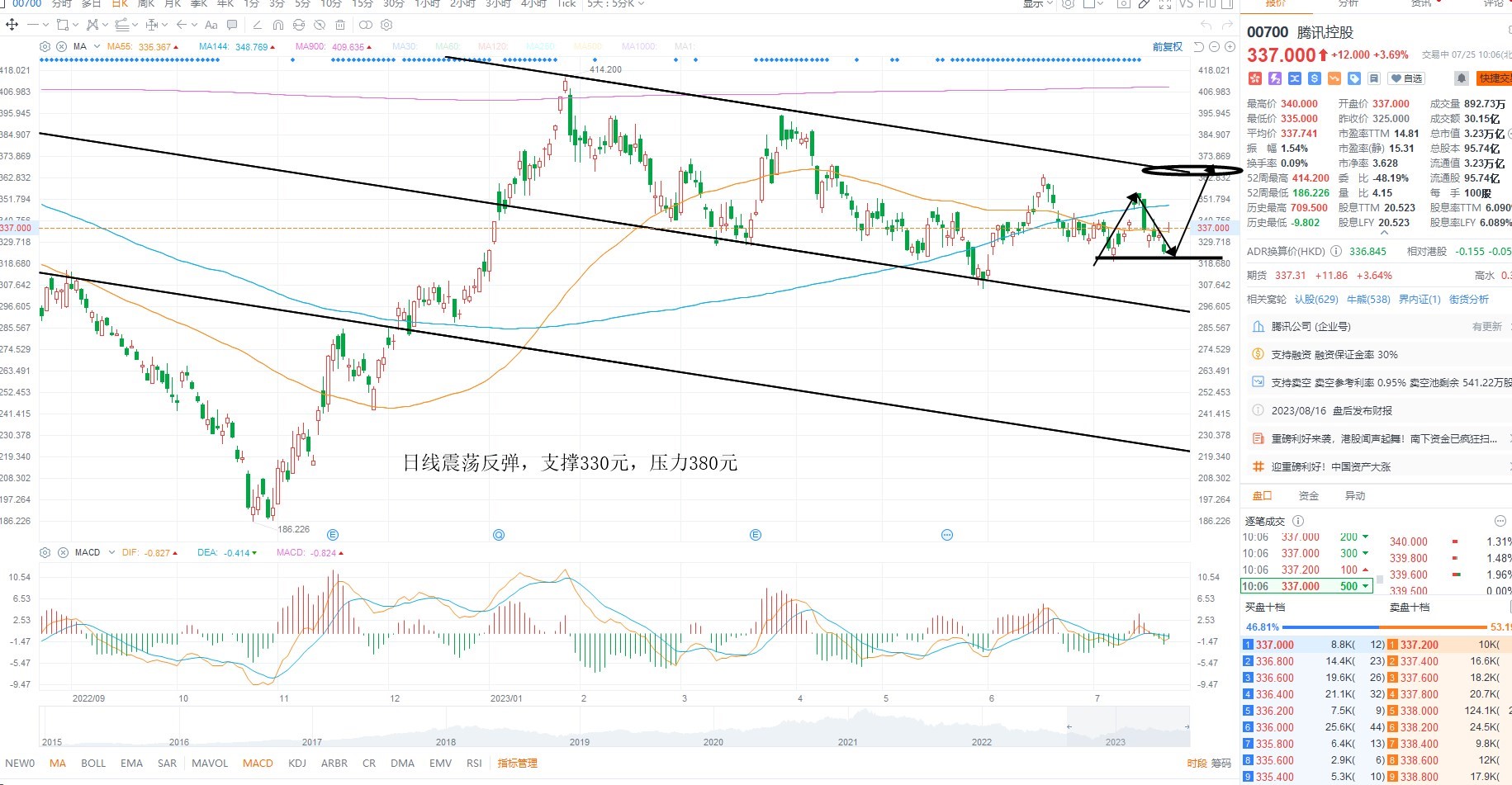Click the Hong Kong market flag icon
The width and height of the screenshot is (1512, 785).
pos(1255,78)
